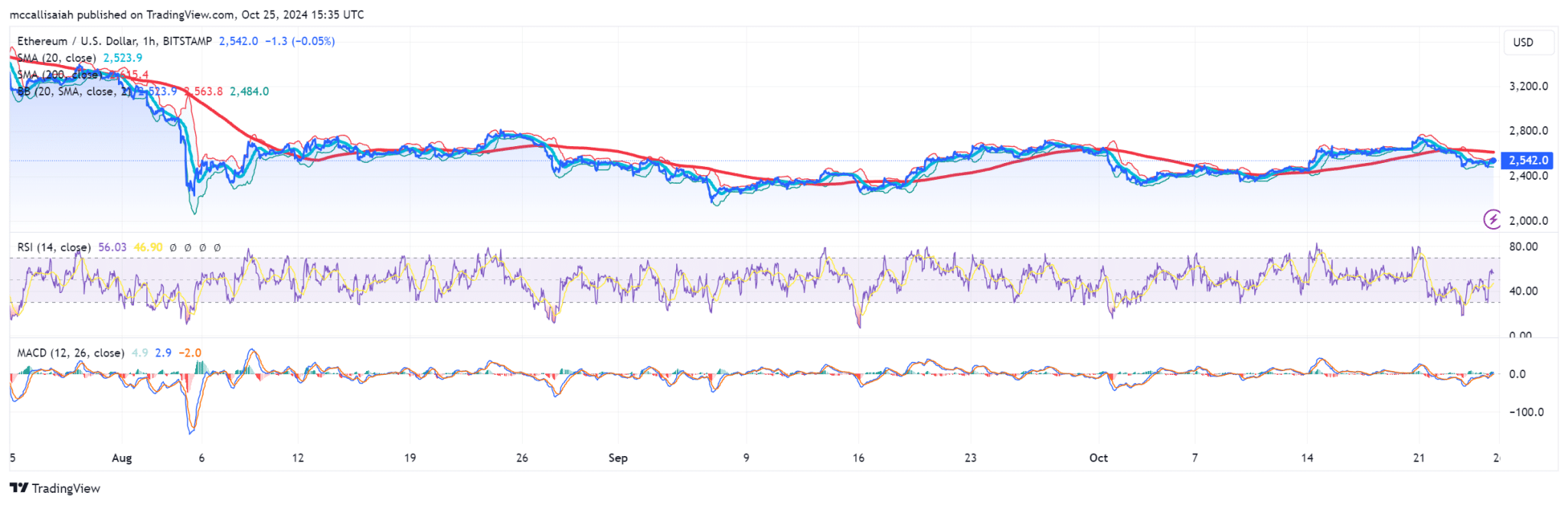
Task: Click the Sep date label on time axis
Action: [x=618, y=458]
